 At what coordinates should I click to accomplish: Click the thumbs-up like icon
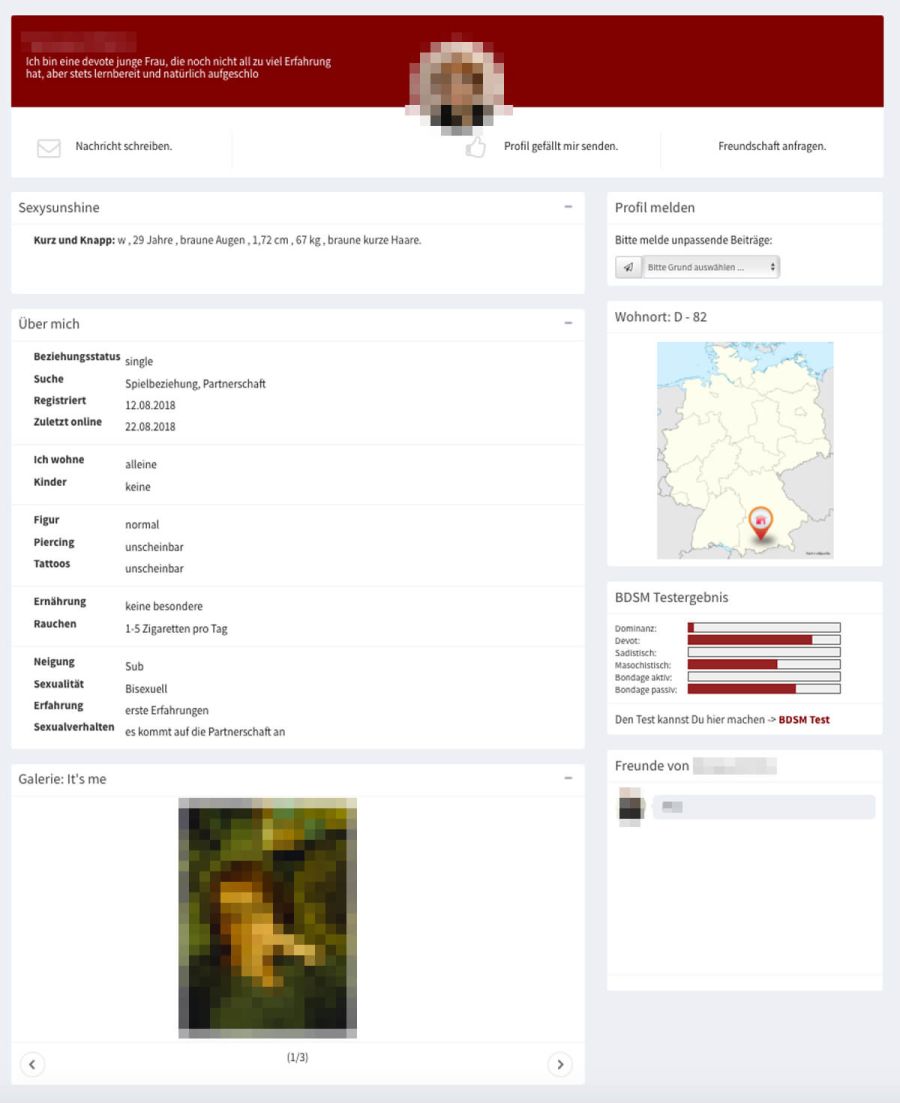point(476,147)
